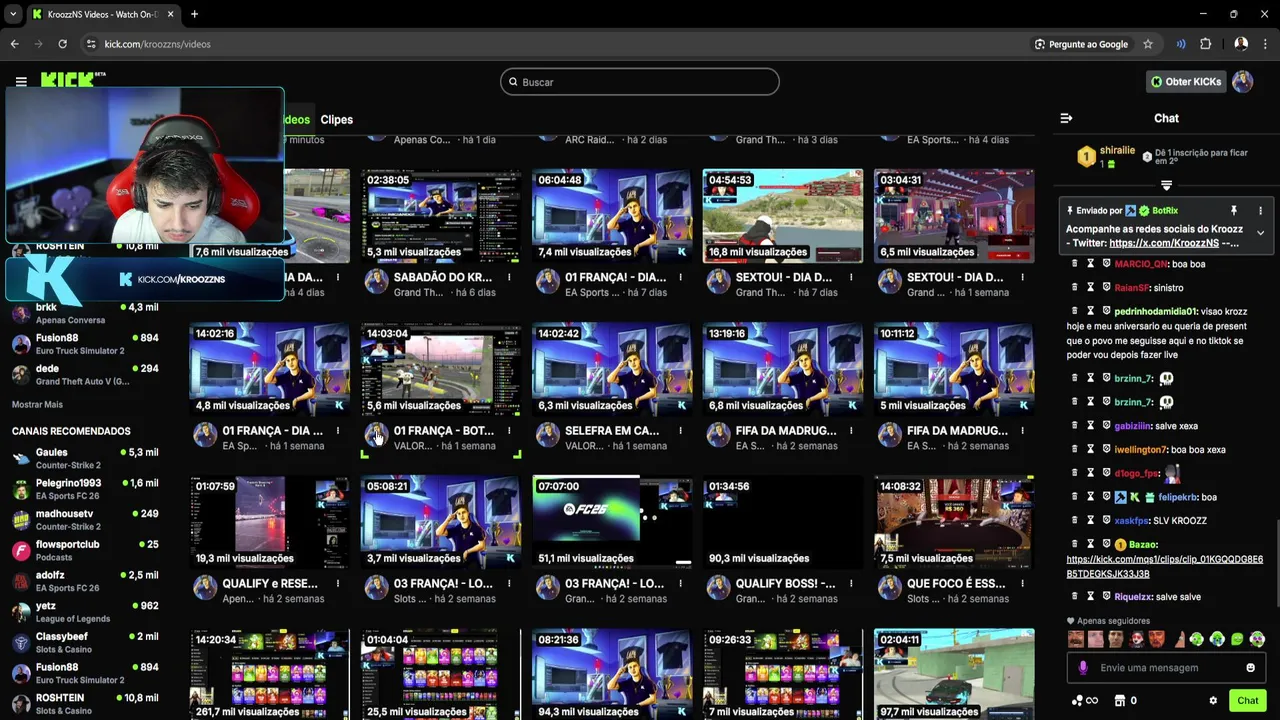Timeout RaianSF using the hourglass icon

(1091, 288)
